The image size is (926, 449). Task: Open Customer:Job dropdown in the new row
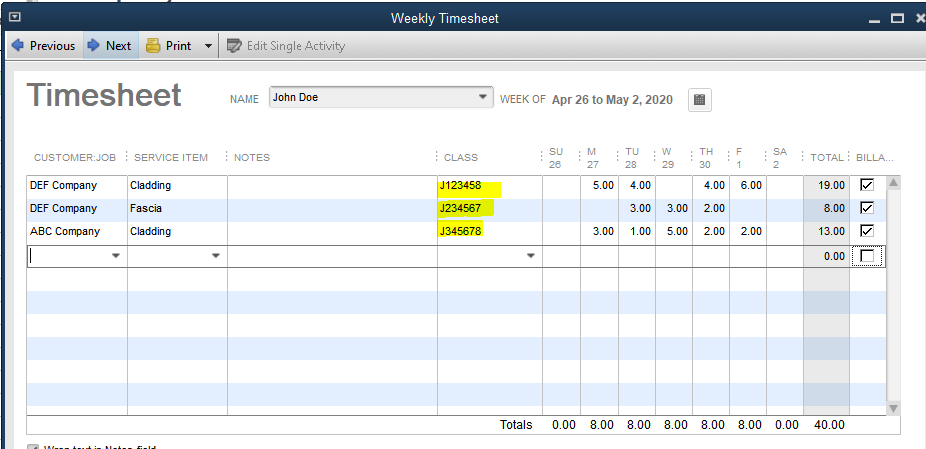(116, 256)
